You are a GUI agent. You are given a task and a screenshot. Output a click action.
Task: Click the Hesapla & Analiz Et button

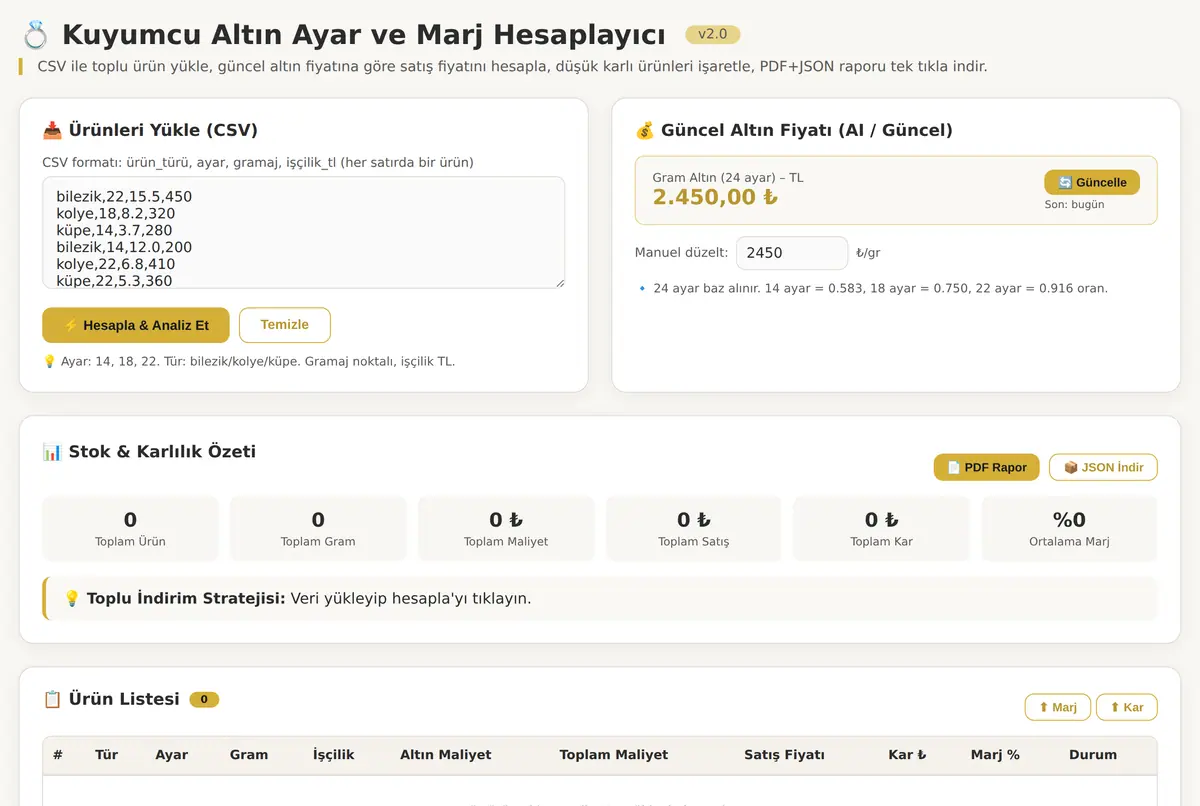pos(136,325)
